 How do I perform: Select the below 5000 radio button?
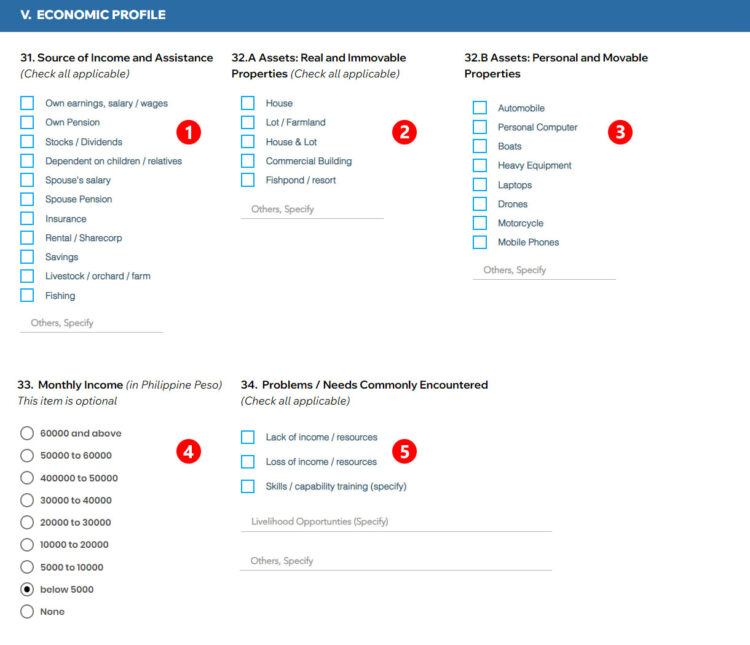point(27,590)
